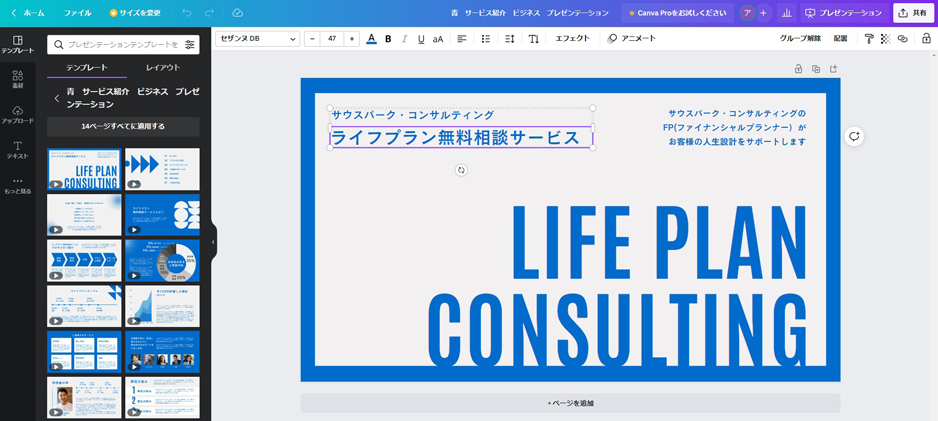938x421 pixels.
Task: Start プレゼンテーション mode
Action: coord(843,13)
